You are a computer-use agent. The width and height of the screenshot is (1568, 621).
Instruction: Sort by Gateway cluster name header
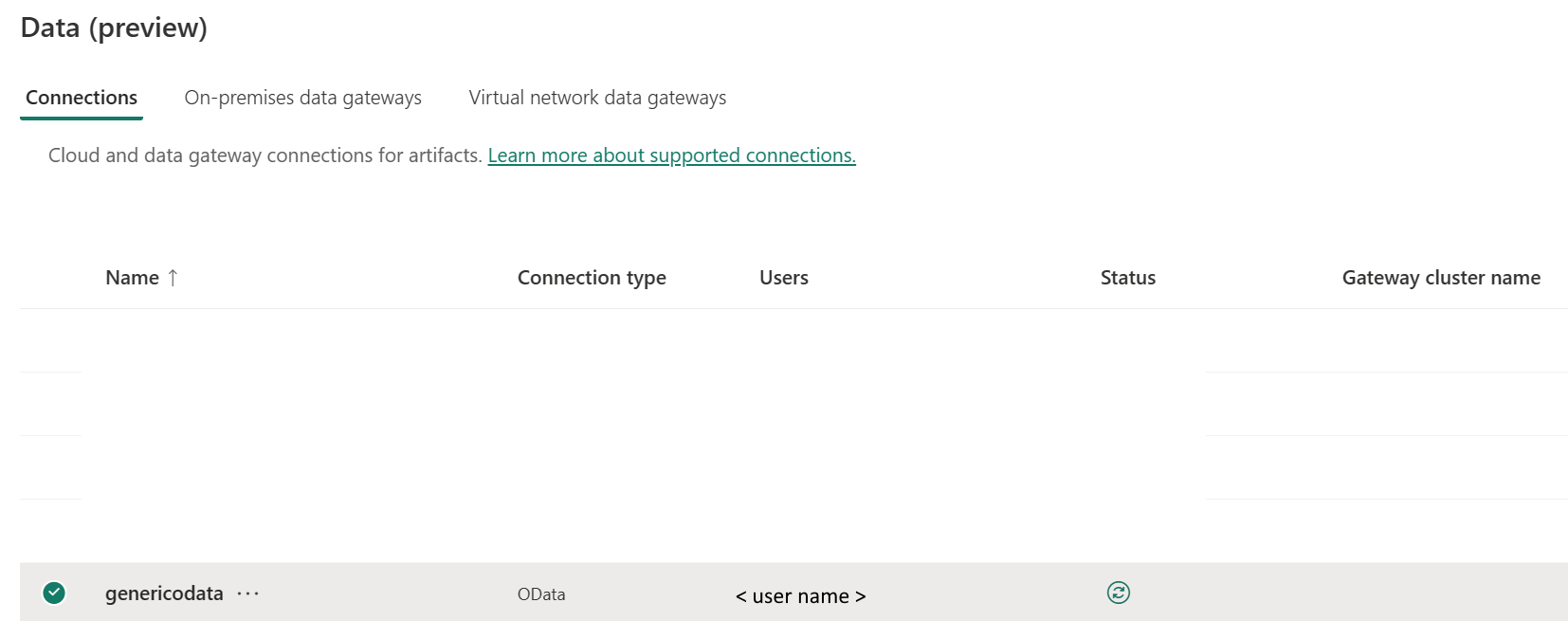pos(1441,278)
